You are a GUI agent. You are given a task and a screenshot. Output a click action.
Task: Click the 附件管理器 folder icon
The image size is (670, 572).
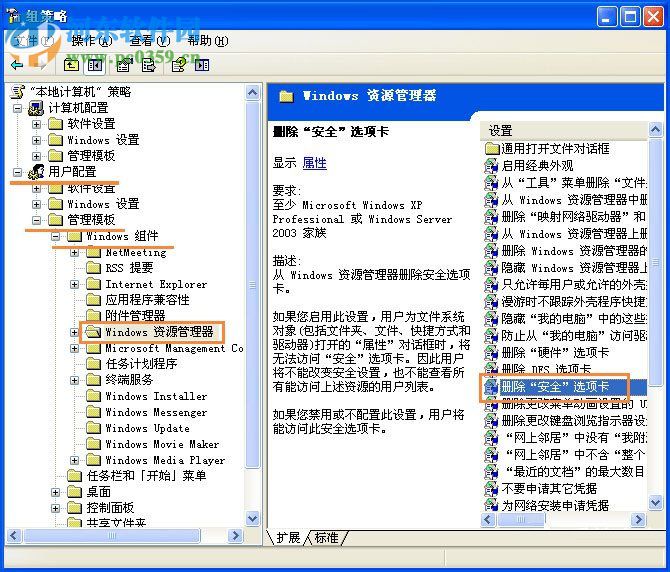[x=94, y=316]
